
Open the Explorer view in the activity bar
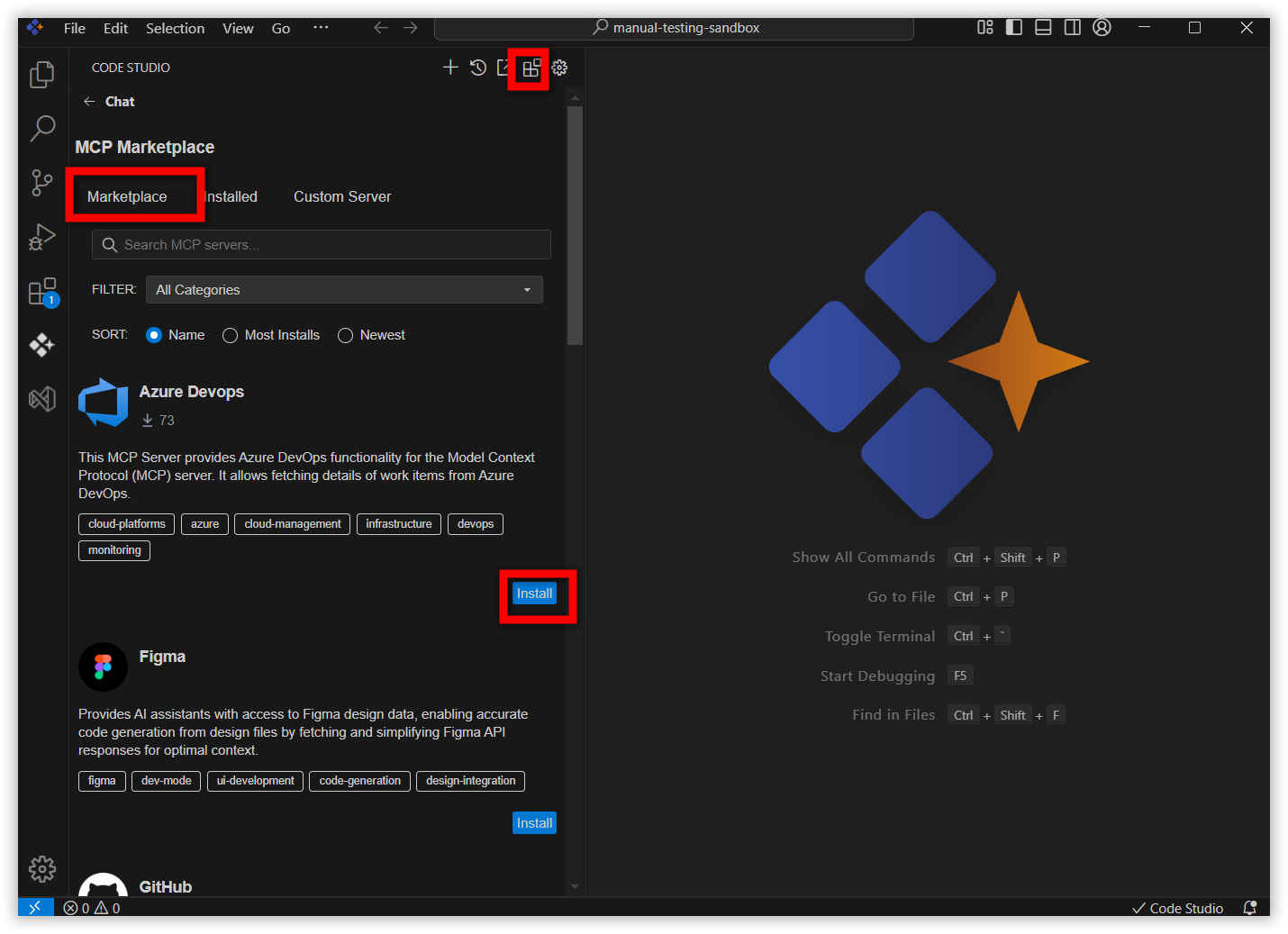42,75
